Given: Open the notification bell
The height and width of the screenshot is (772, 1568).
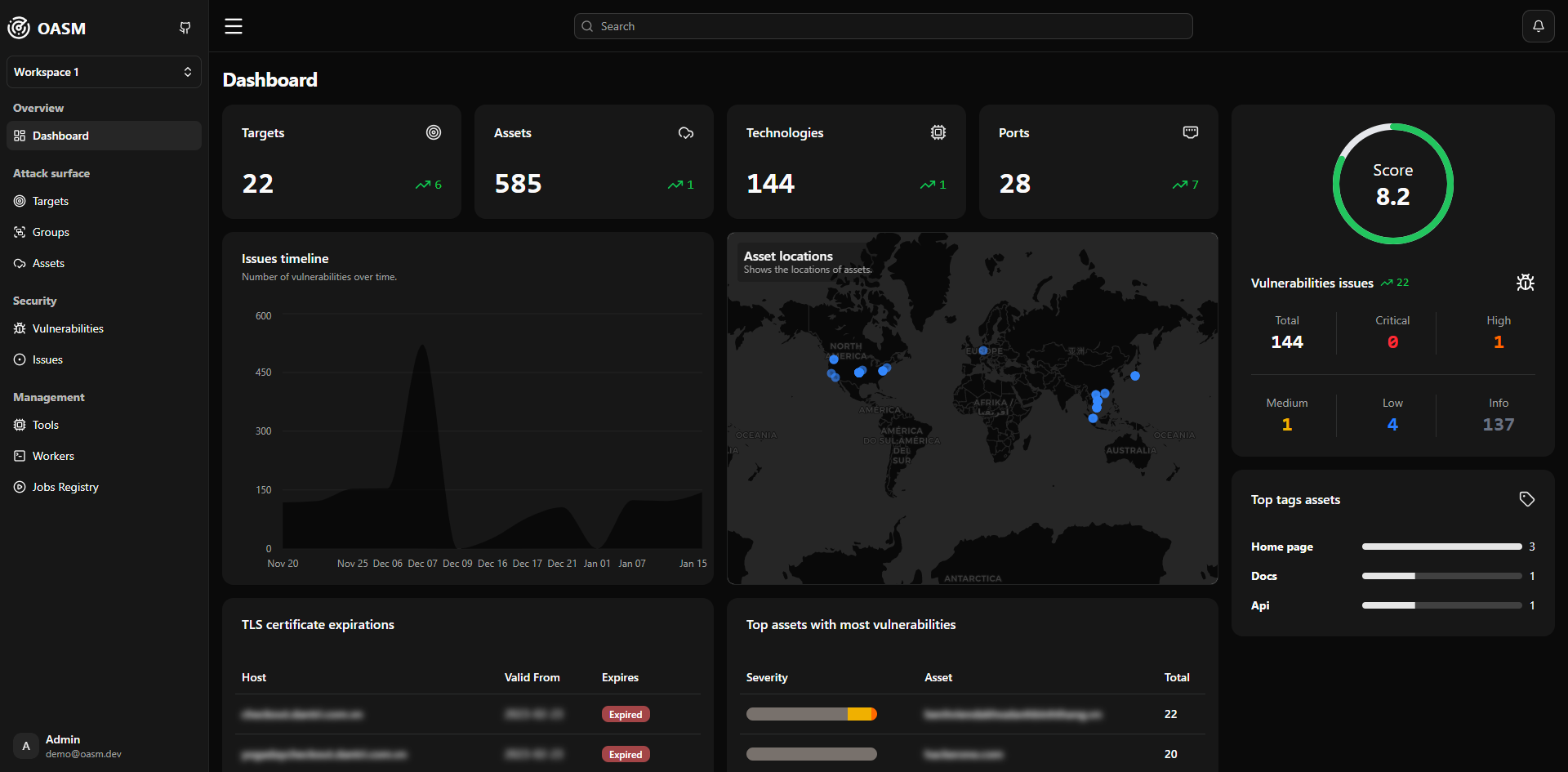Looking at the screenshot, I should (1538, 25).
